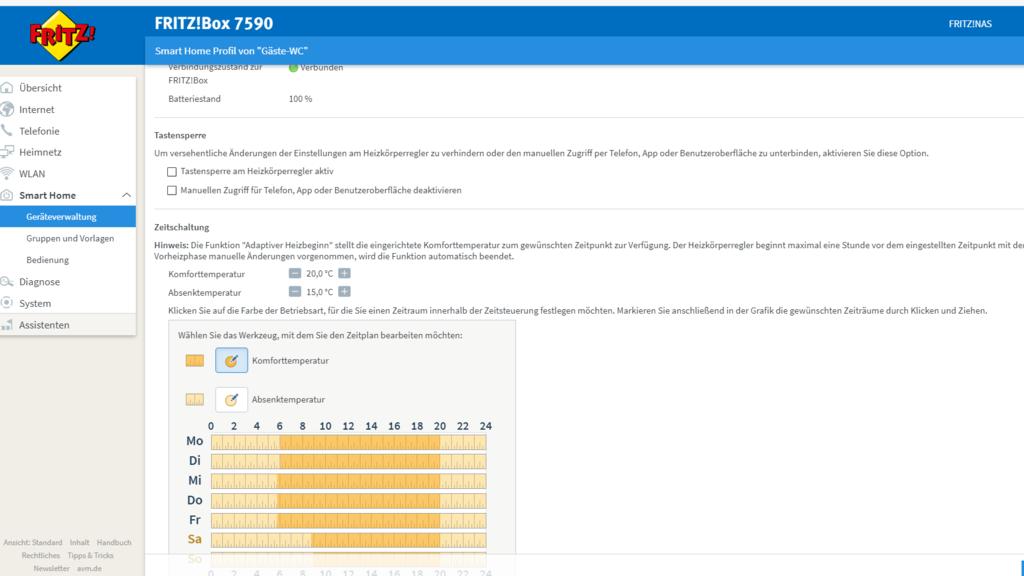Open Newsletter footer link
Screen dimensions: 1024x576
point(51,569)
